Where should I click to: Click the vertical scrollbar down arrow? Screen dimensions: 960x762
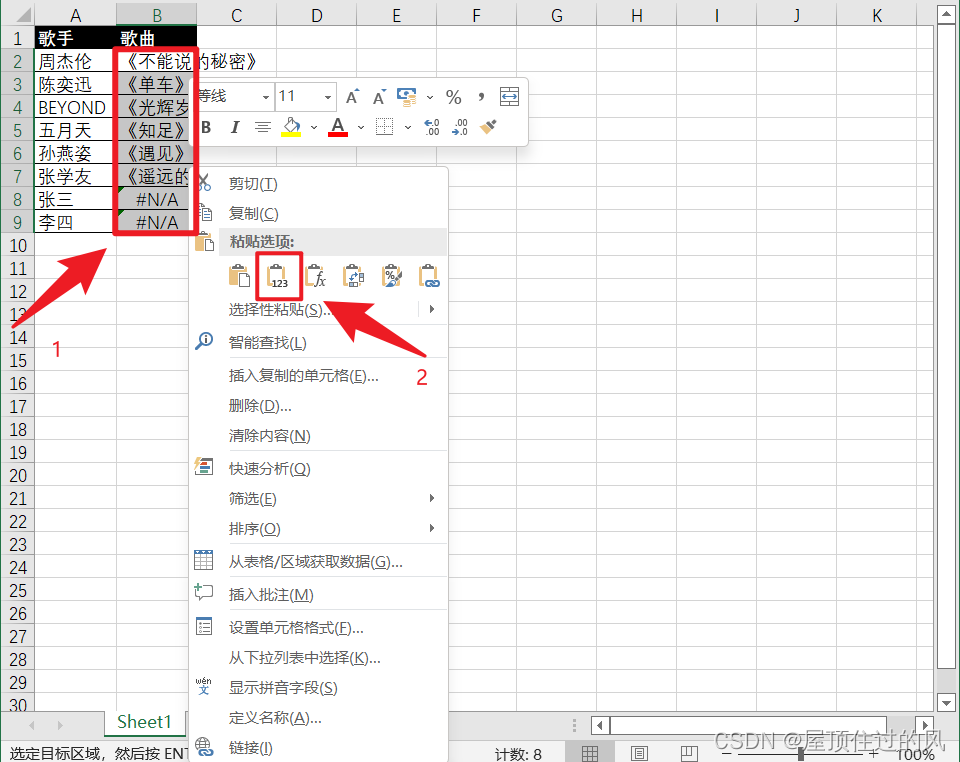(944, 703)
